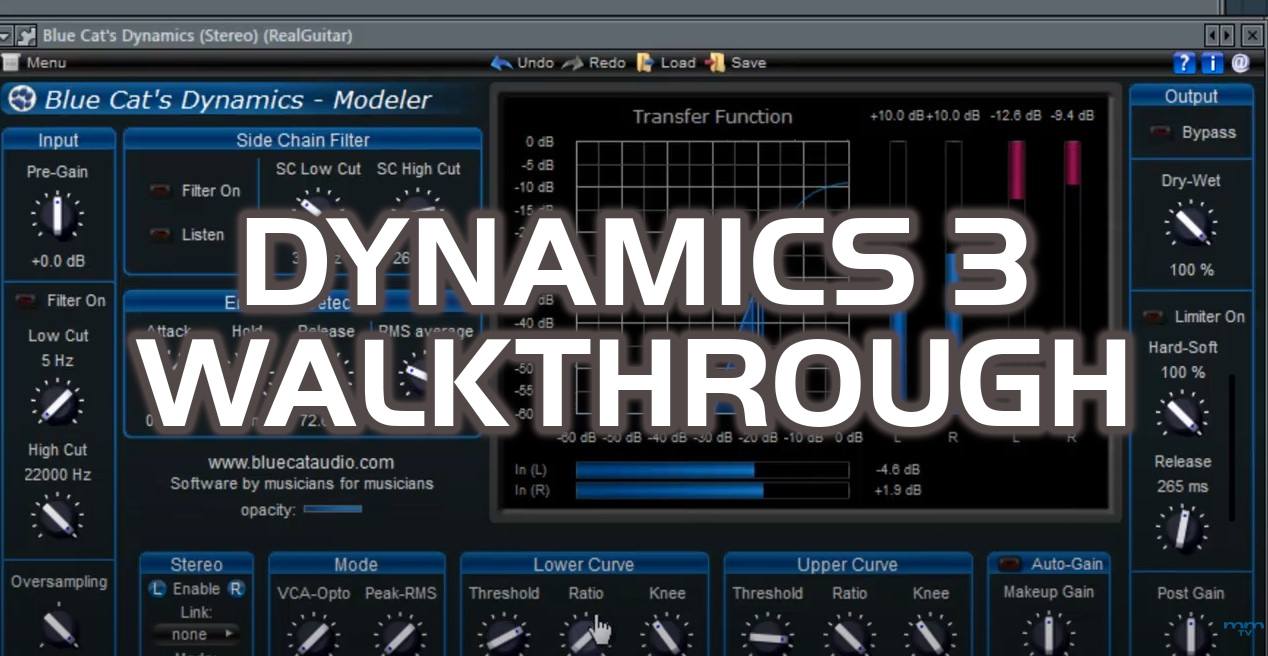Click the Oversampling knob
The width and height of the screenshot is (1268, 656).
point(58,627)
